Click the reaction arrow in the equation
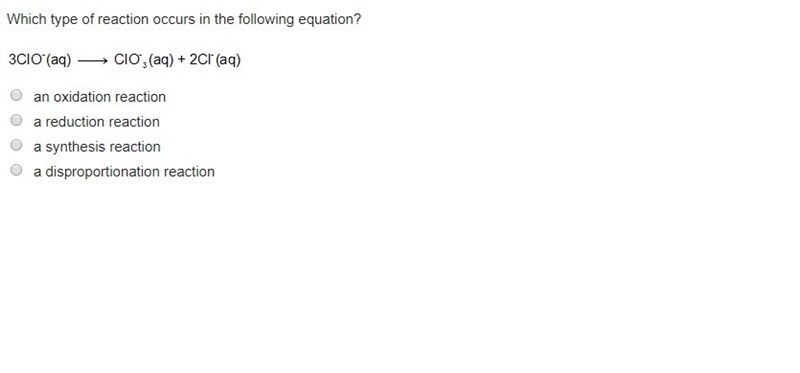 click(92, 61)
